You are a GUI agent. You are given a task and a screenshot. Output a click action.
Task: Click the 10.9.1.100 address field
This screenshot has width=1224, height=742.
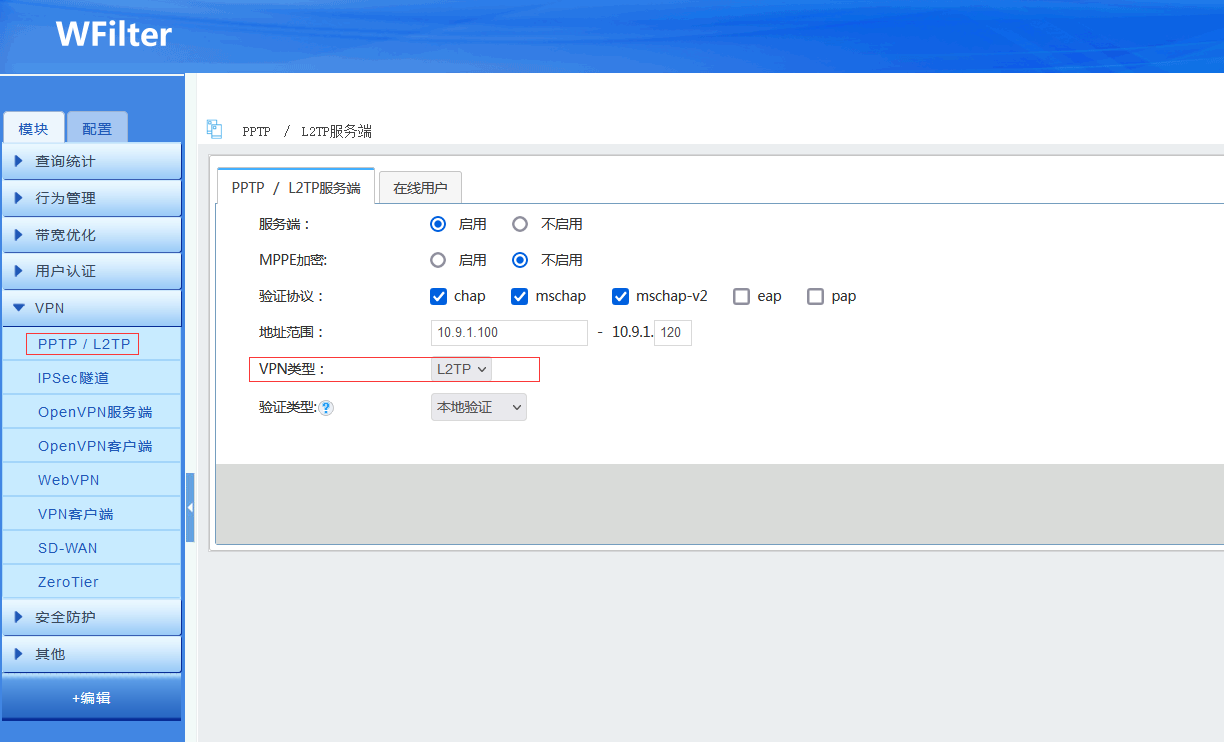pyautogui.click(x=509, y=333)
